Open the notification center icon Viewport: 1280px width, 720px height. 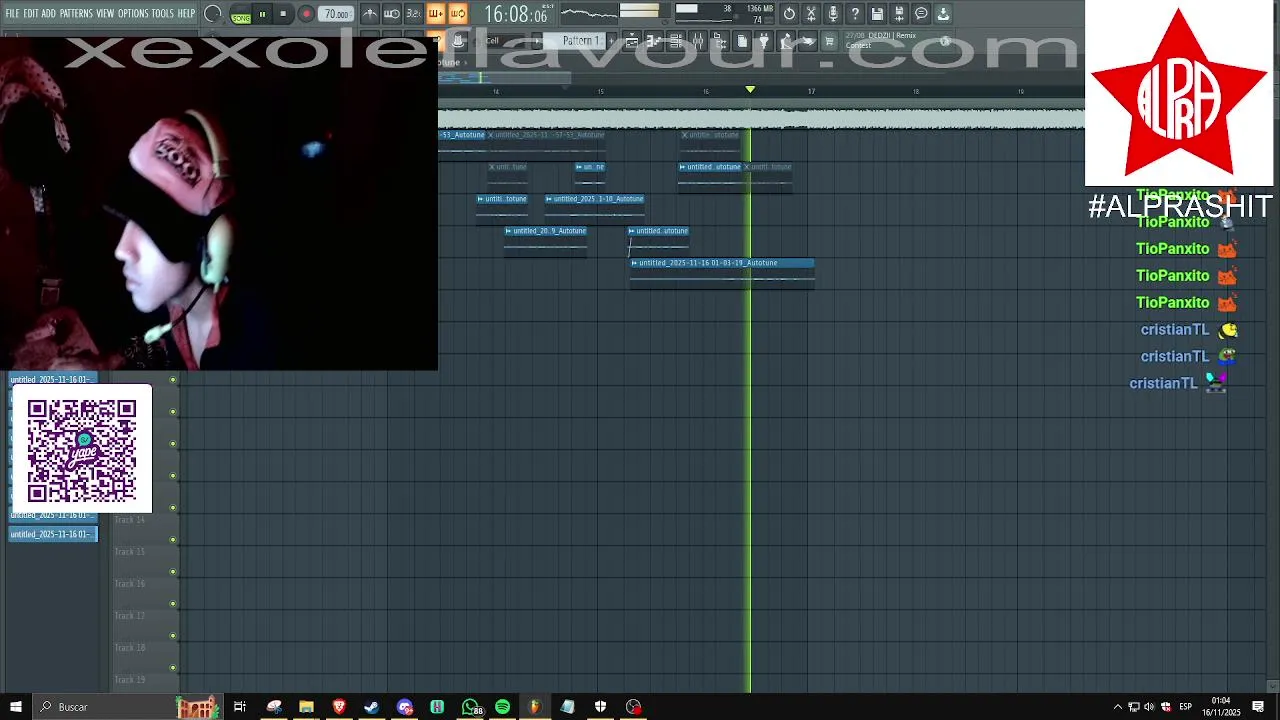coord(1258,707)
